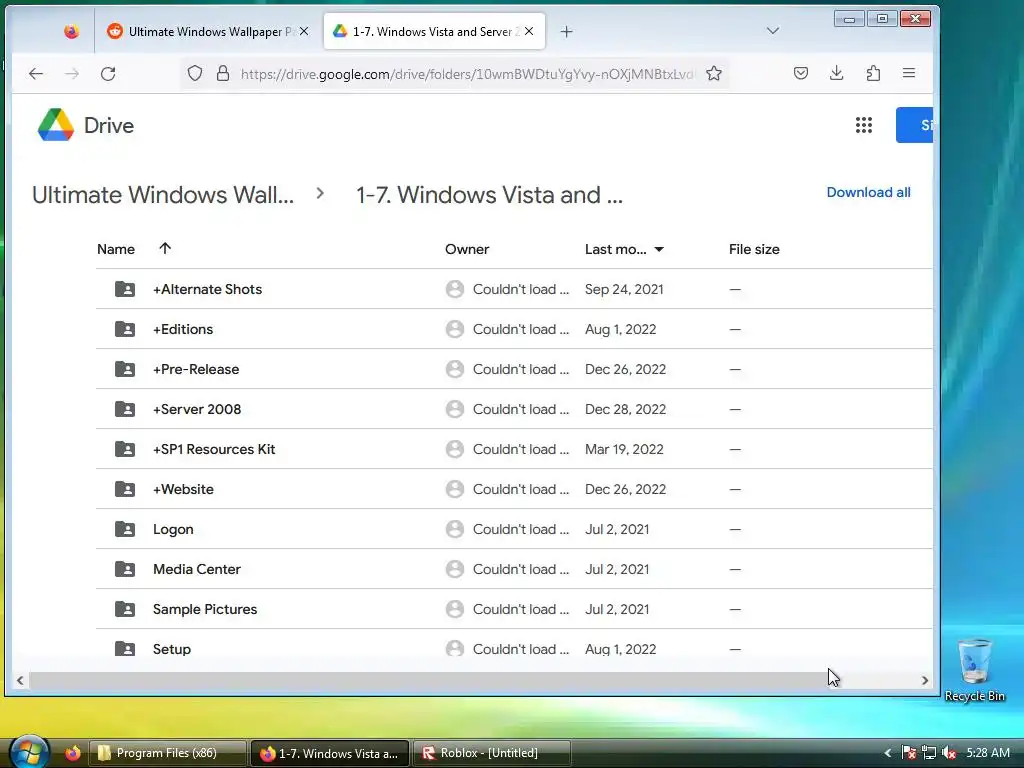1024x768 pixels.
Task: Open the extensions puzzle icon
Action: point(873,73)
